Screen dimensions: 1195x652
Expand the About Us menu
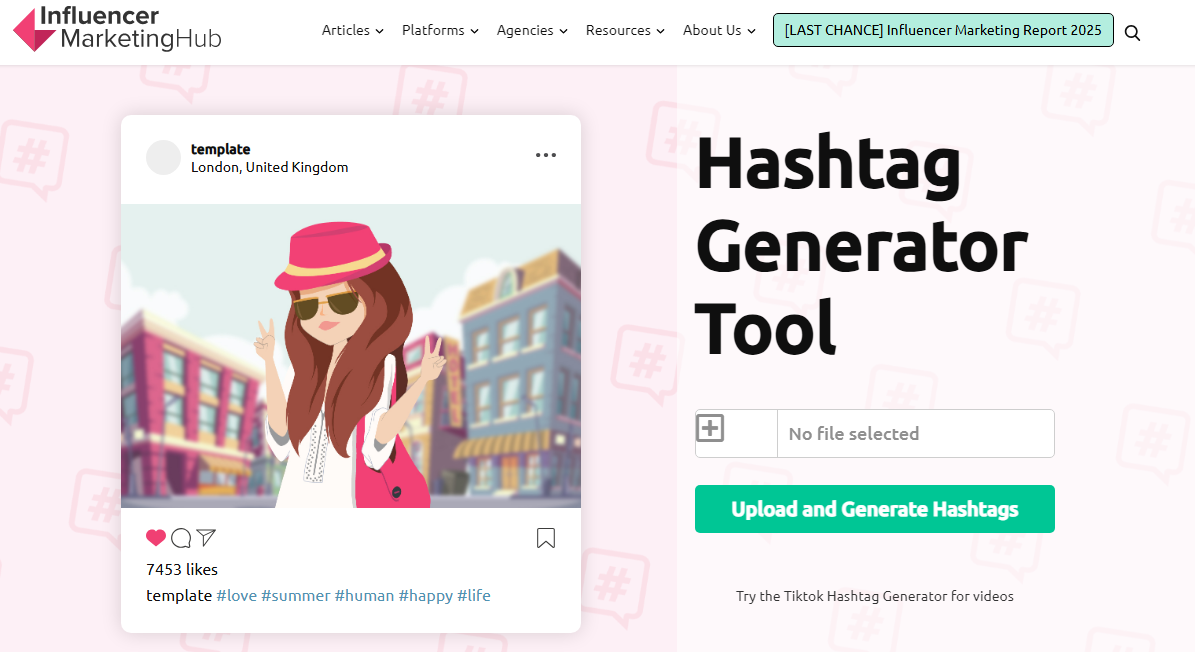pyautogui.click(x=719, y=30)
